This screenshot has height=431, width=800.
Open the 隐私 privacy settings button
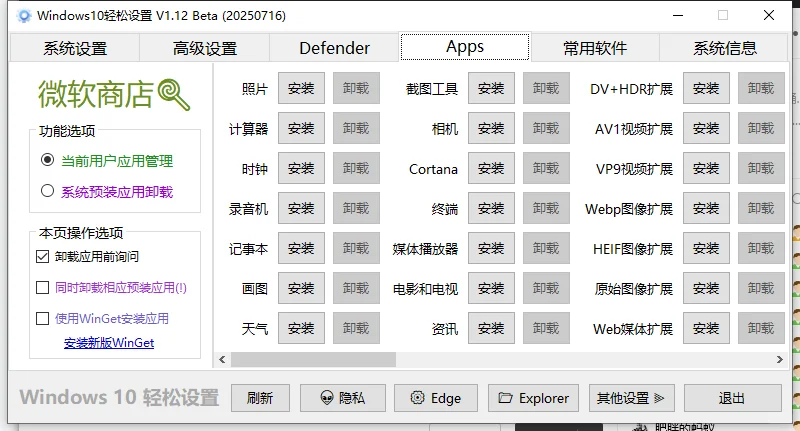(342, 398)
